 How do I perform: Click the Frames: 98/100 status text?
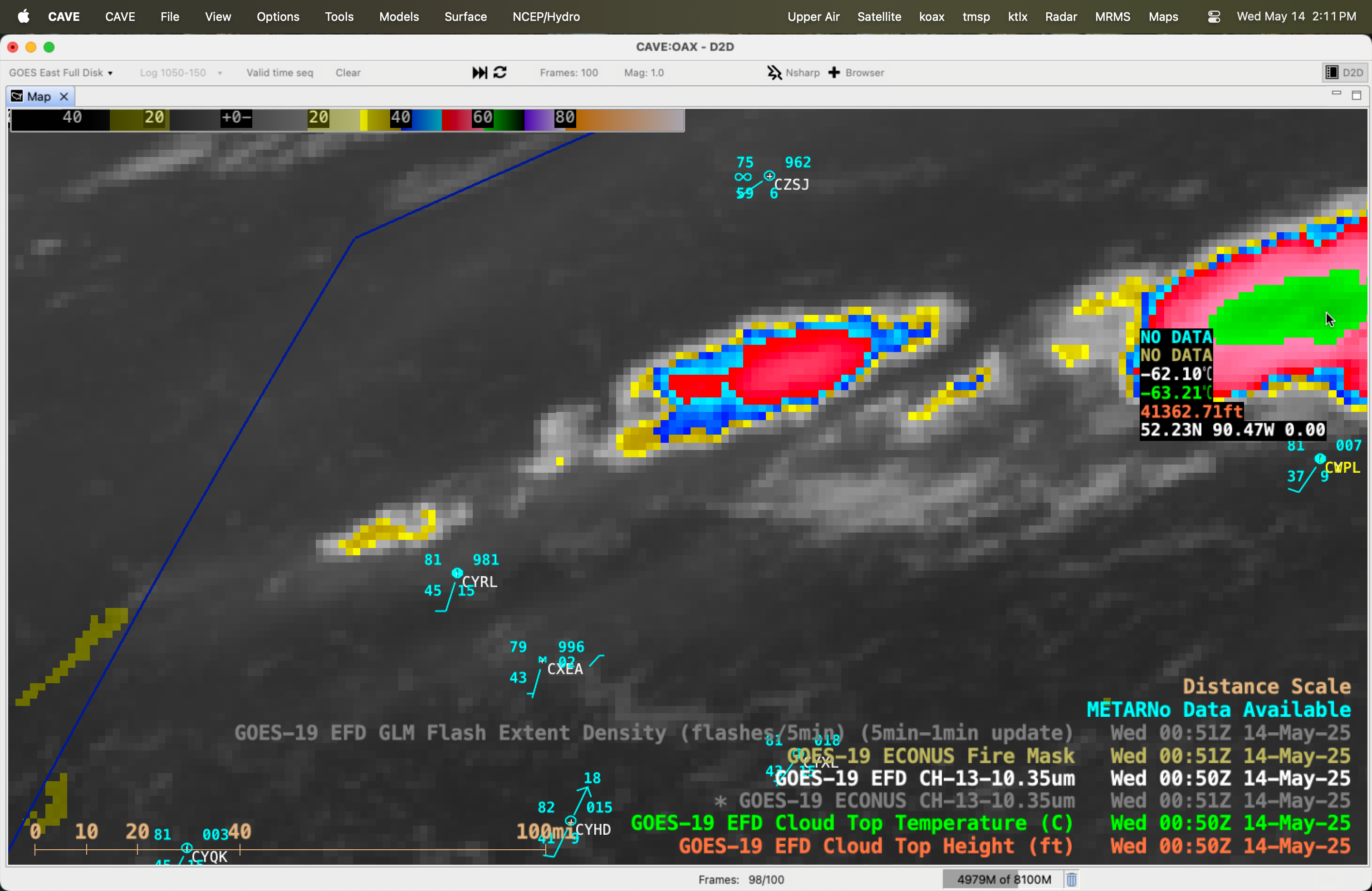pyautogui.click(x=741, y=880)
